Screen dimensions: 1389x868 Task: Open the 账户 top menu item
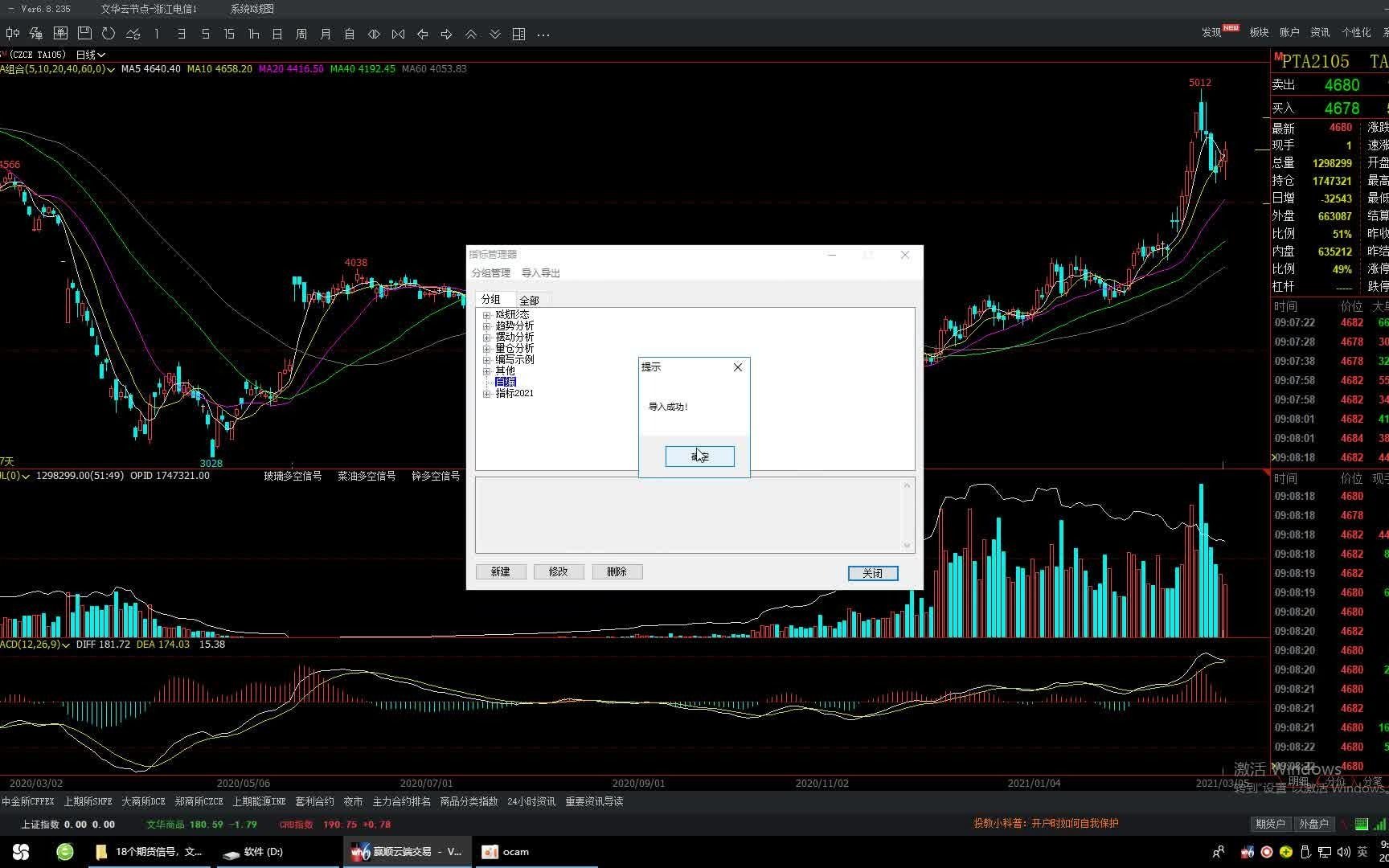point(1289,32)
